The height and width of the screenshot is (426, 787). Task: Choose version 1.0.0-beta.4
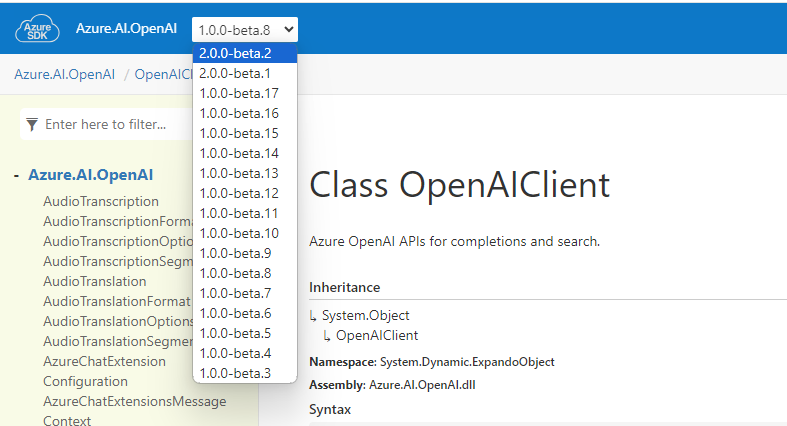(245, 354)
